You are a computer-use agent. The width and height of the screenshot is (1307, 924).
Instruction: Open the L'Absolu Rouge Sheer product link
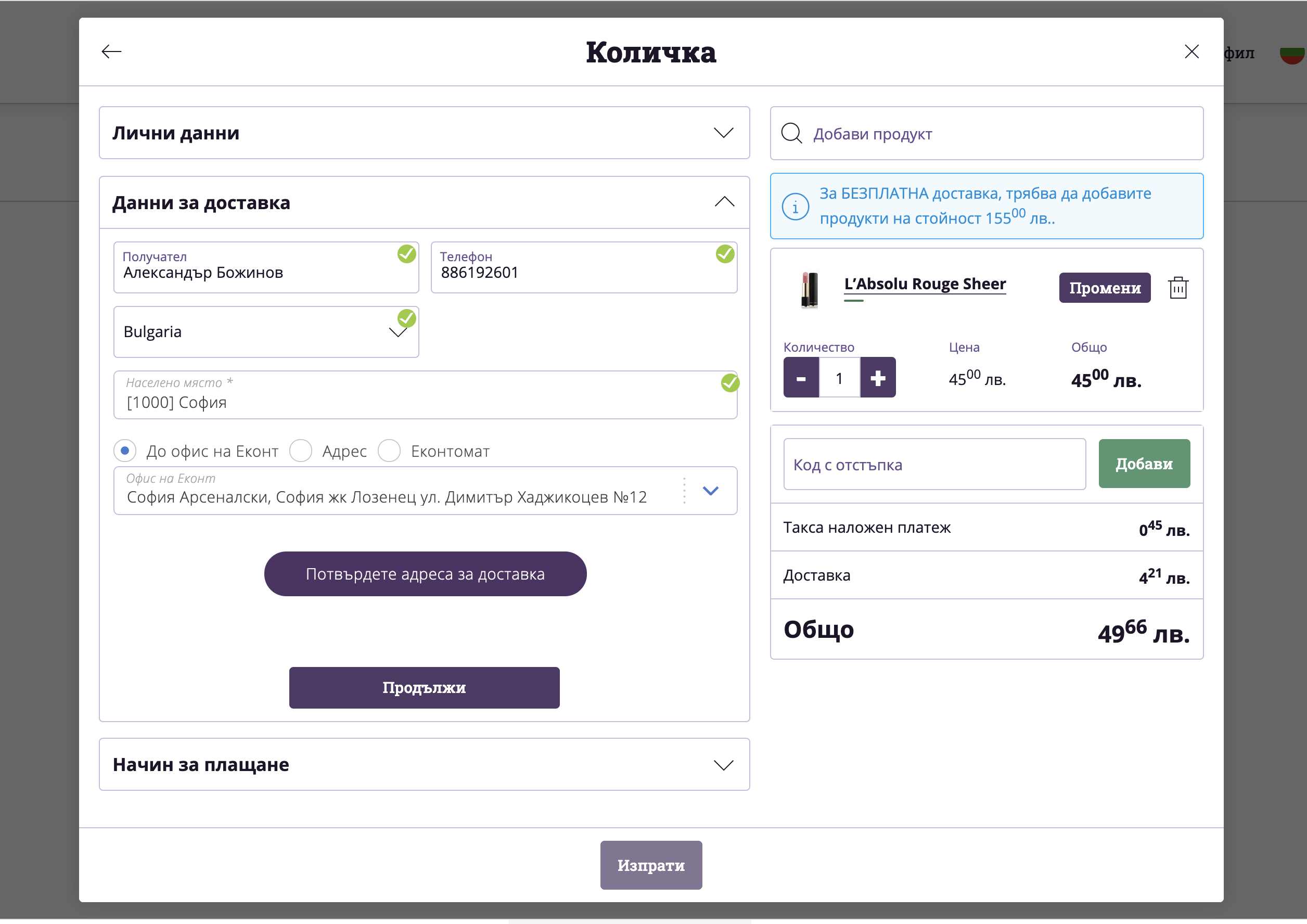tap(925, 284)
